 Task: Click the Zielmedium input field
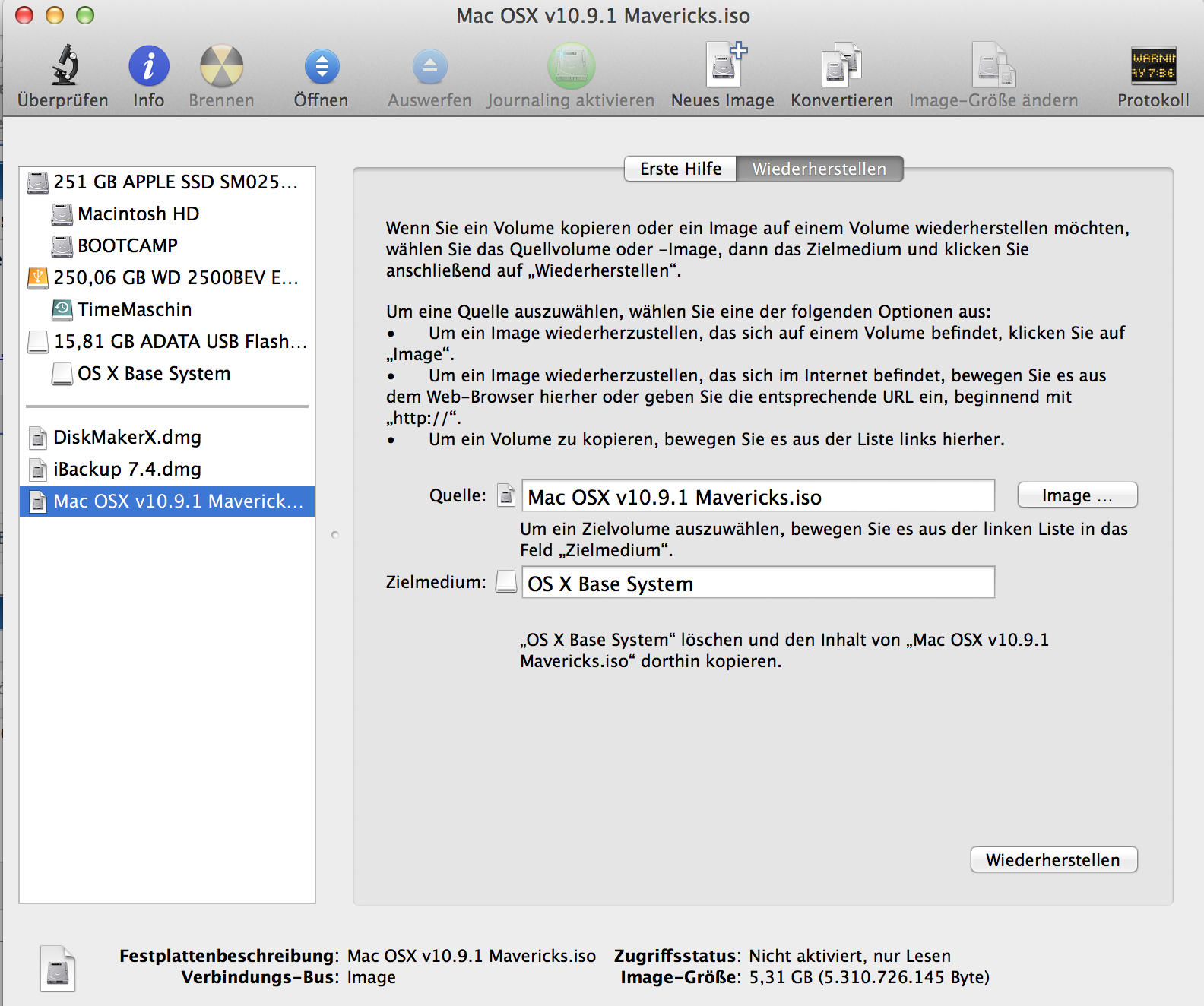coord(758,583)
